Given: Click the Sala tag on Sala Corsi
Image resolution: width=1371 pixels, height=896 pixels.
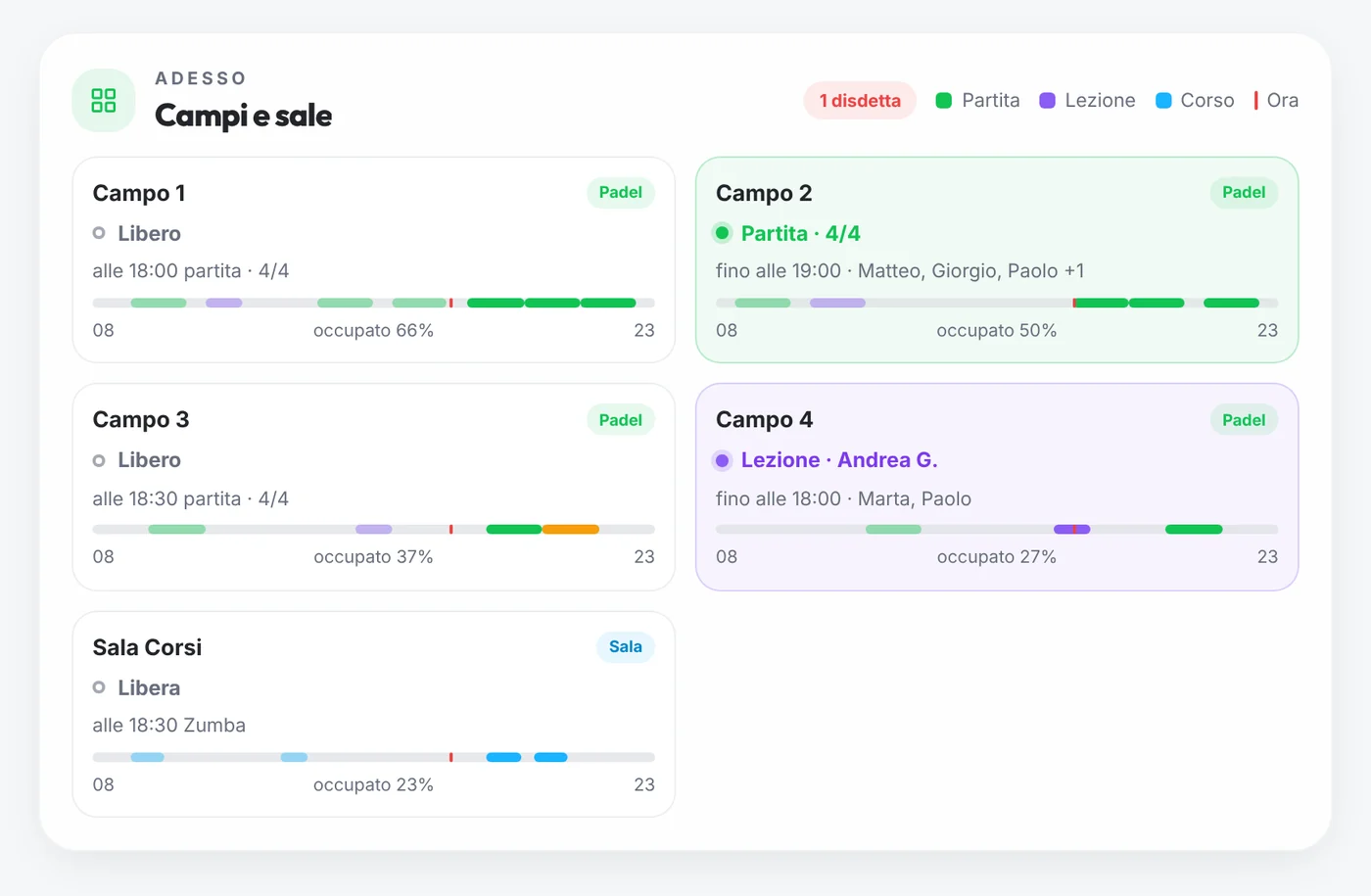Looking at the screenshot, I should tap(626, 646).
